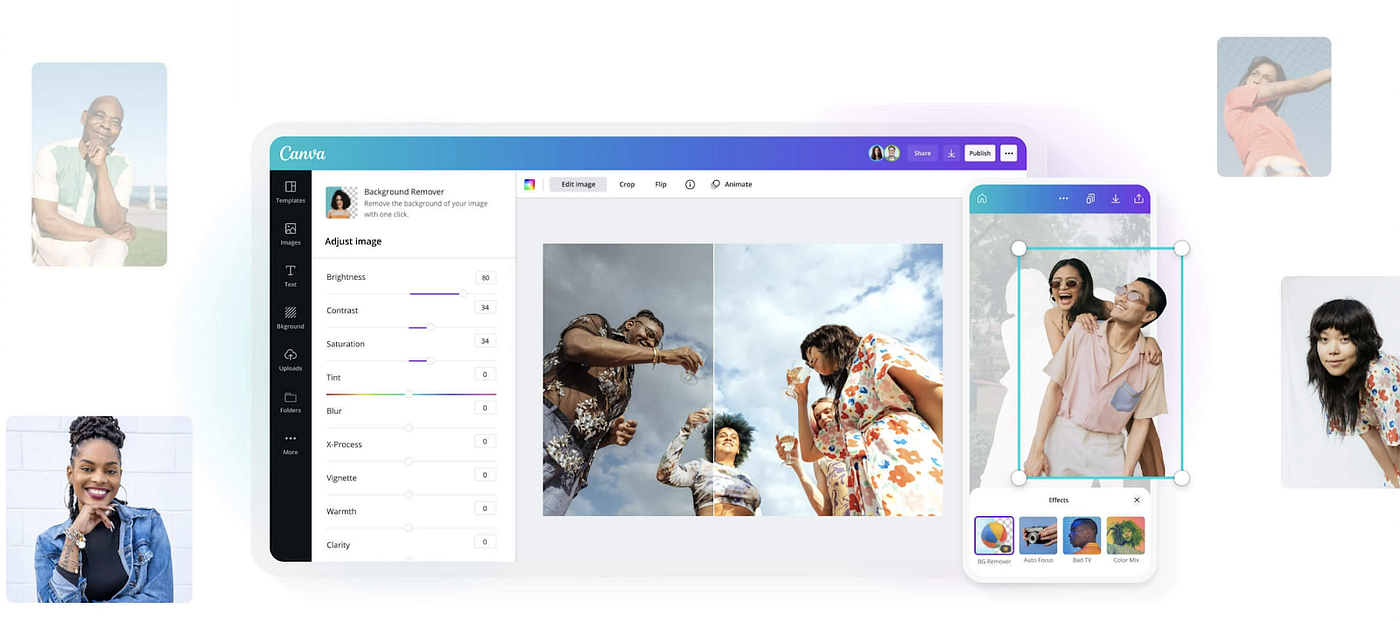Open the Templates sidebar panel
Image resolution: width=1400 pixels, height=621 pixels.
click(x=290, y=192)
